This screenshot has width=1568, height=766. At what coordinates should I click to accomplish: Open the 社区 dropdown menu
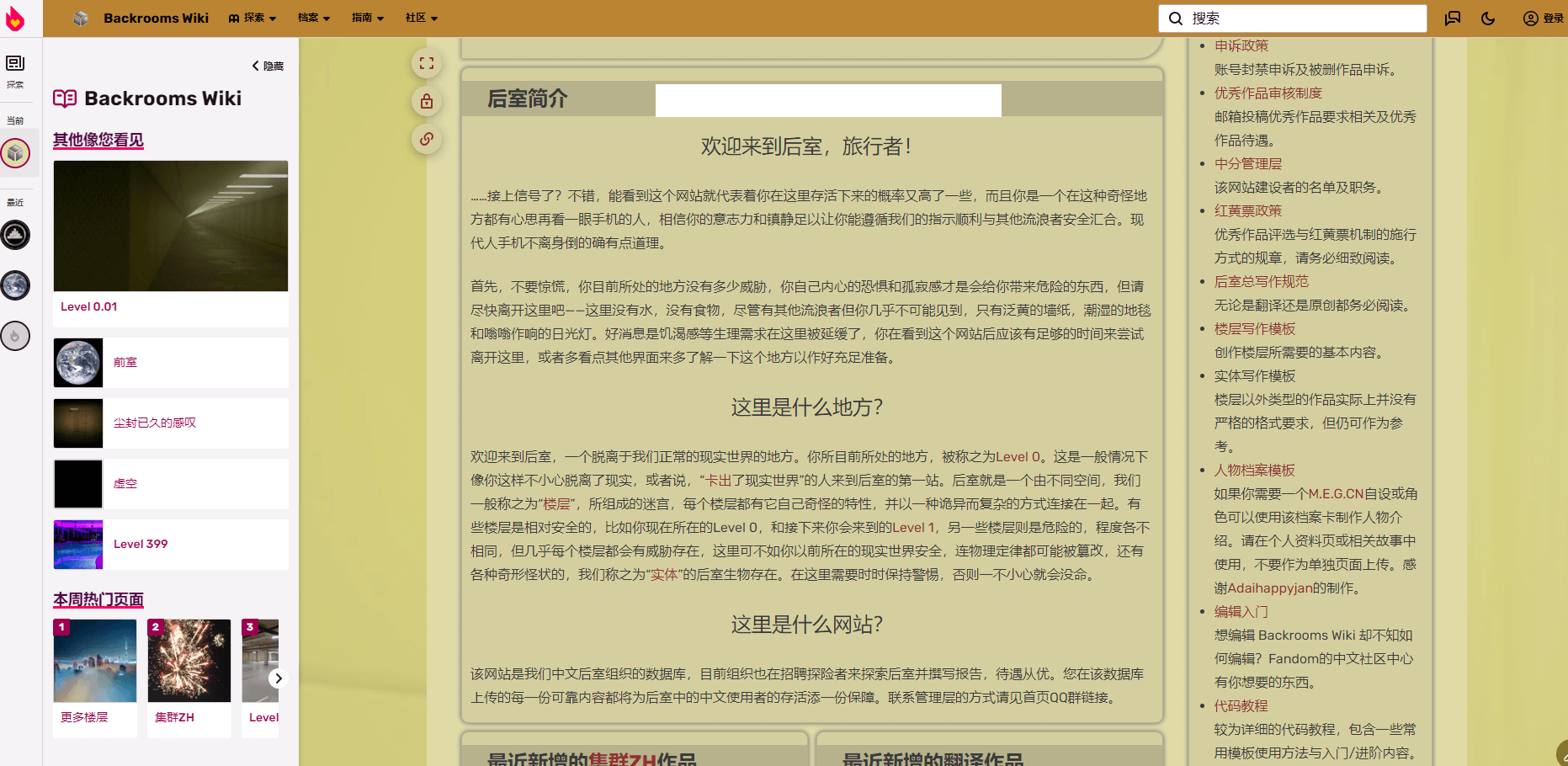click(421, 18)
